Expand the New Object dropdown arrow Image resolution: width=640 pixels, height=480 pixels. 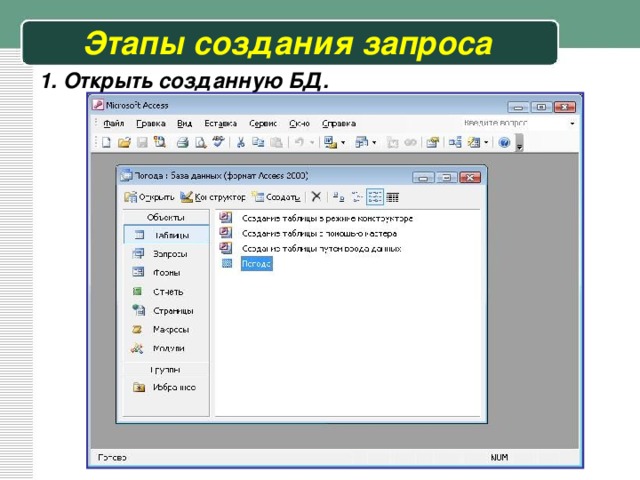click(486, 142)
